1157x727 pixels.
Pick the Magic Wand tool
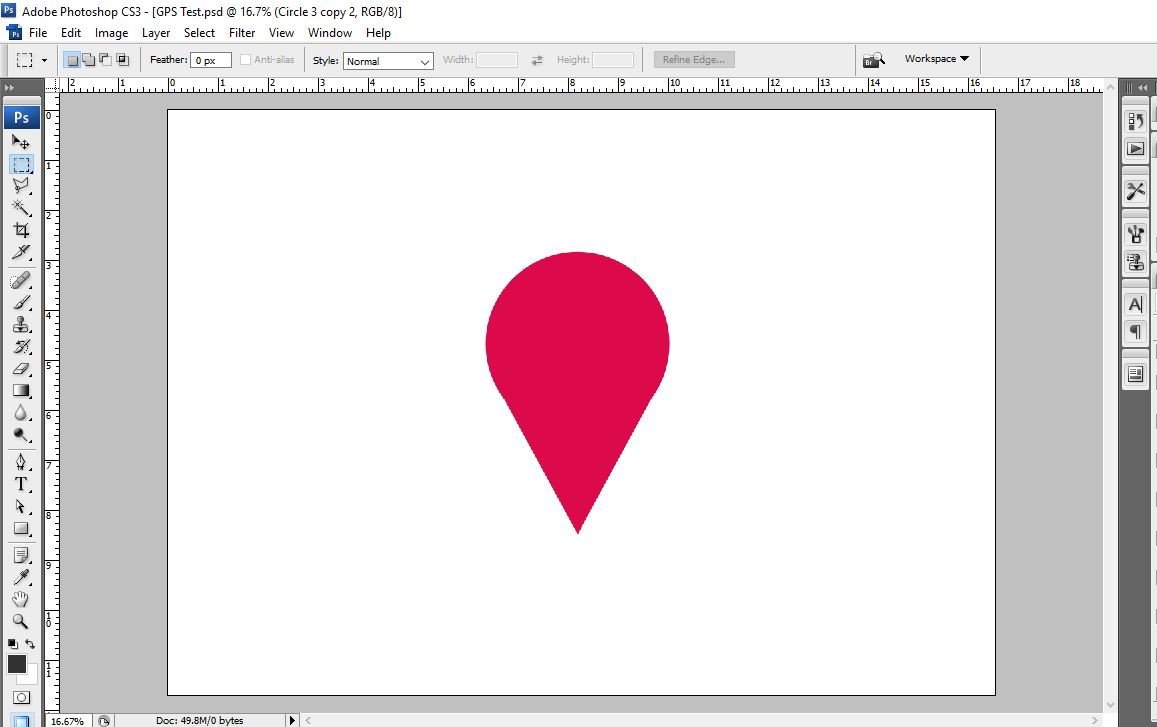(x=21, y=207)
